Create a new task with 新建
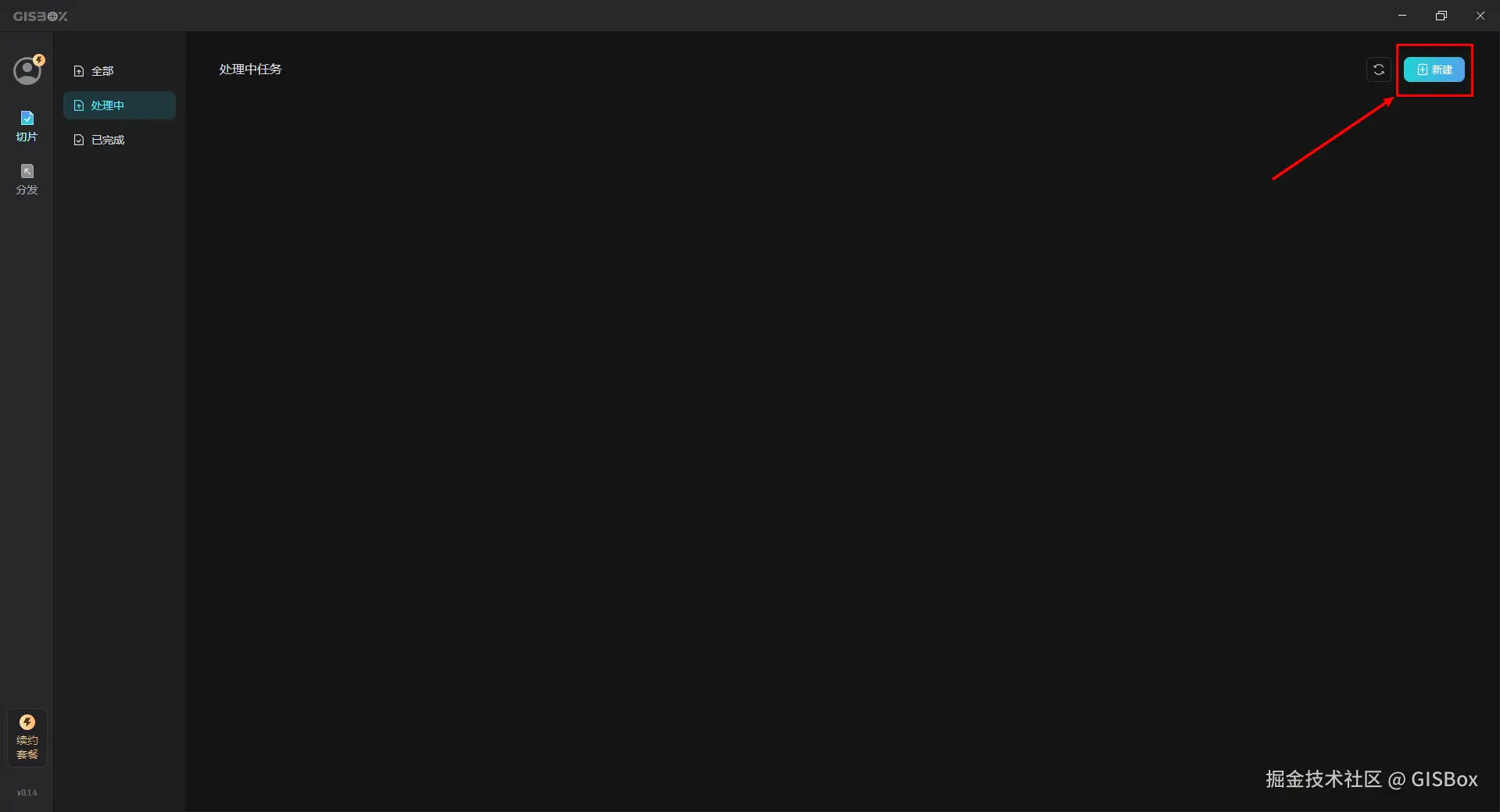1500x812 pixels. point(1434,69)
